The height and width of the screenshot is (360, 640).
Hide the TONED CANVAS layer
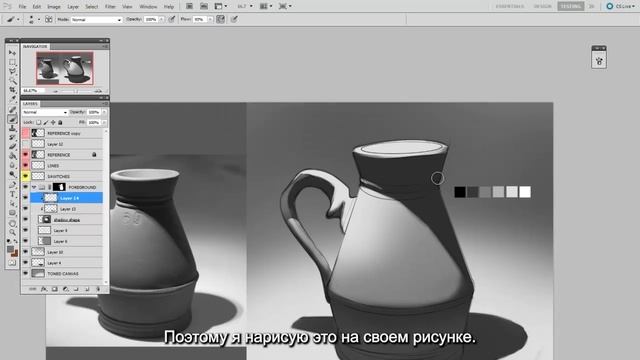pyautogui.click(x=26, y=273)
